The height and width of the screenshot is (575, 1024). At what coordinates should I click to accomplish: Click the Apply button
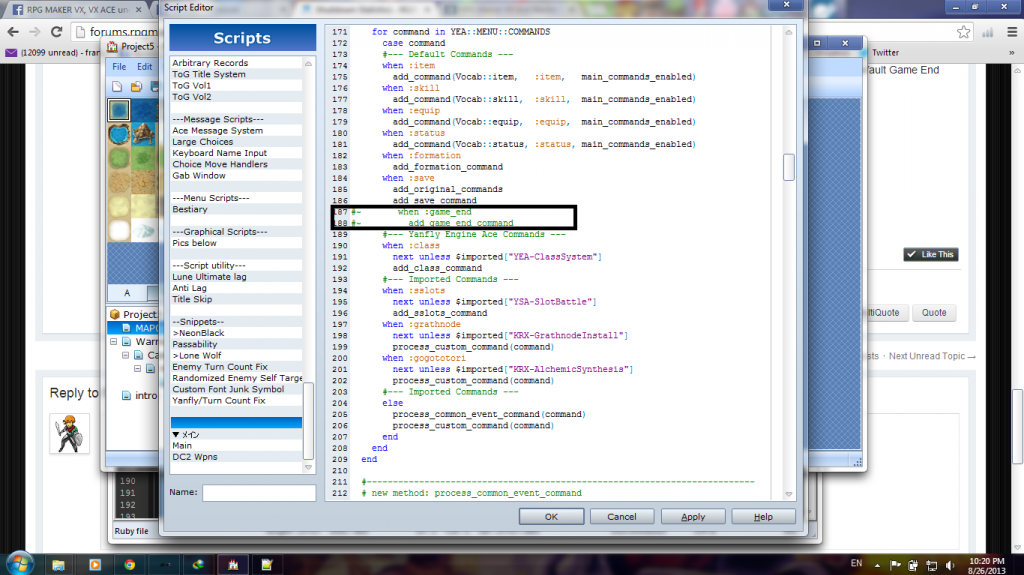pos(693,517)
